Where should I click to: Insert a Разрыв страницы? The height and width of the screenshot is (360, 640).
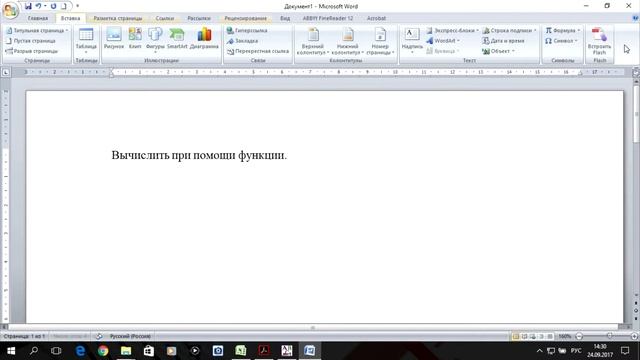coord(32,51)
